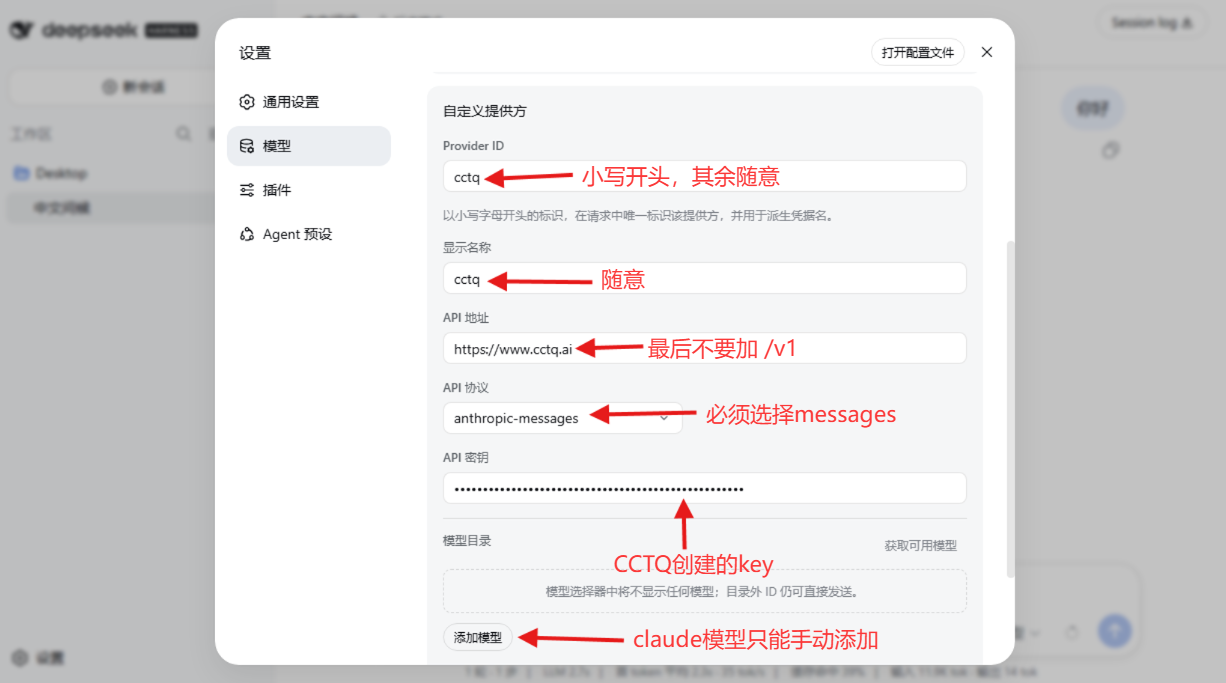The height and width of the screenshot is (683, 1226).
Task: Click the 模型目录 label
Action: tap(467, 540)
